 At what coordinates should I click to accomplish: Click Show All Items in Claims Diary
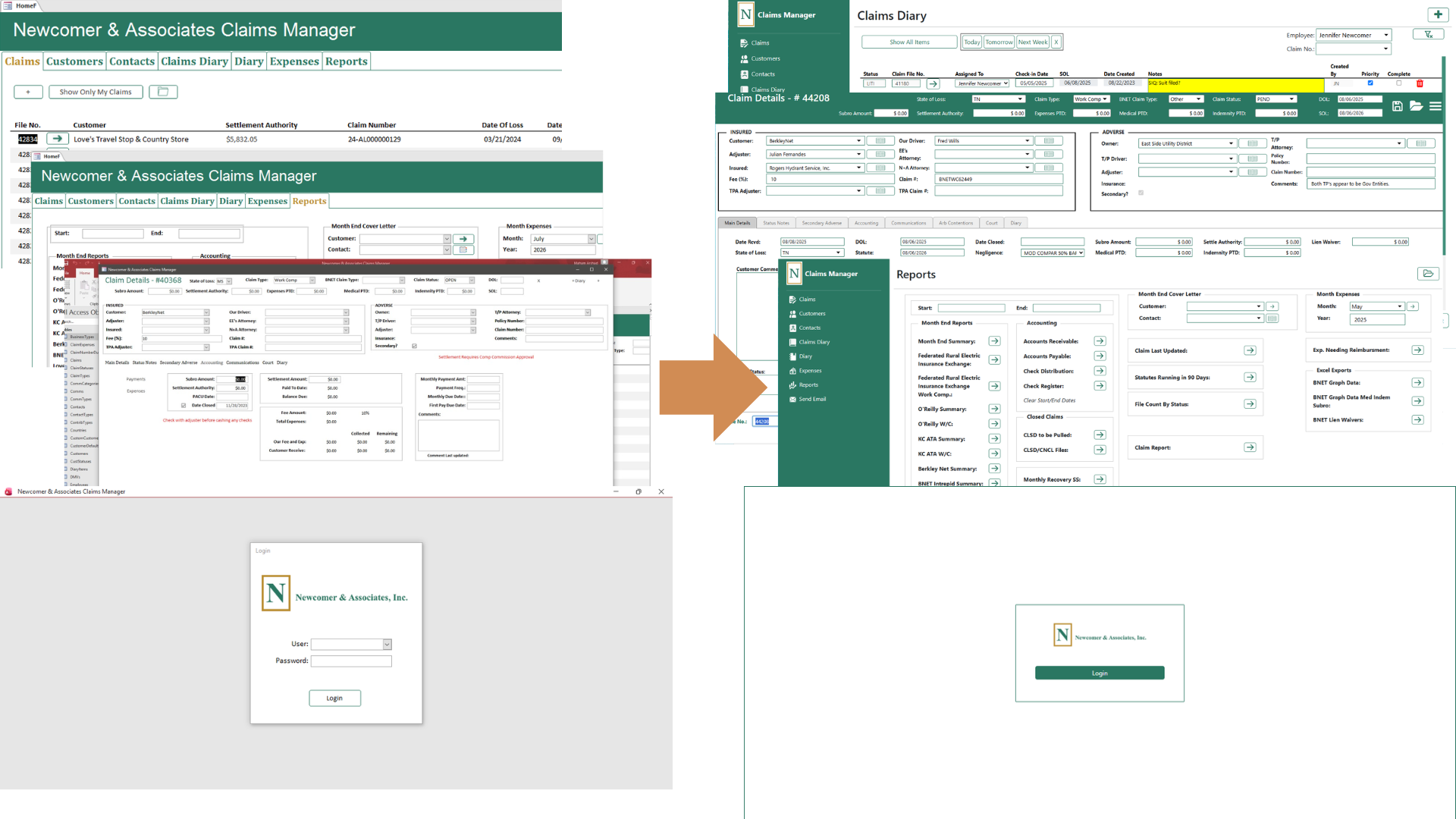point(909,42)
